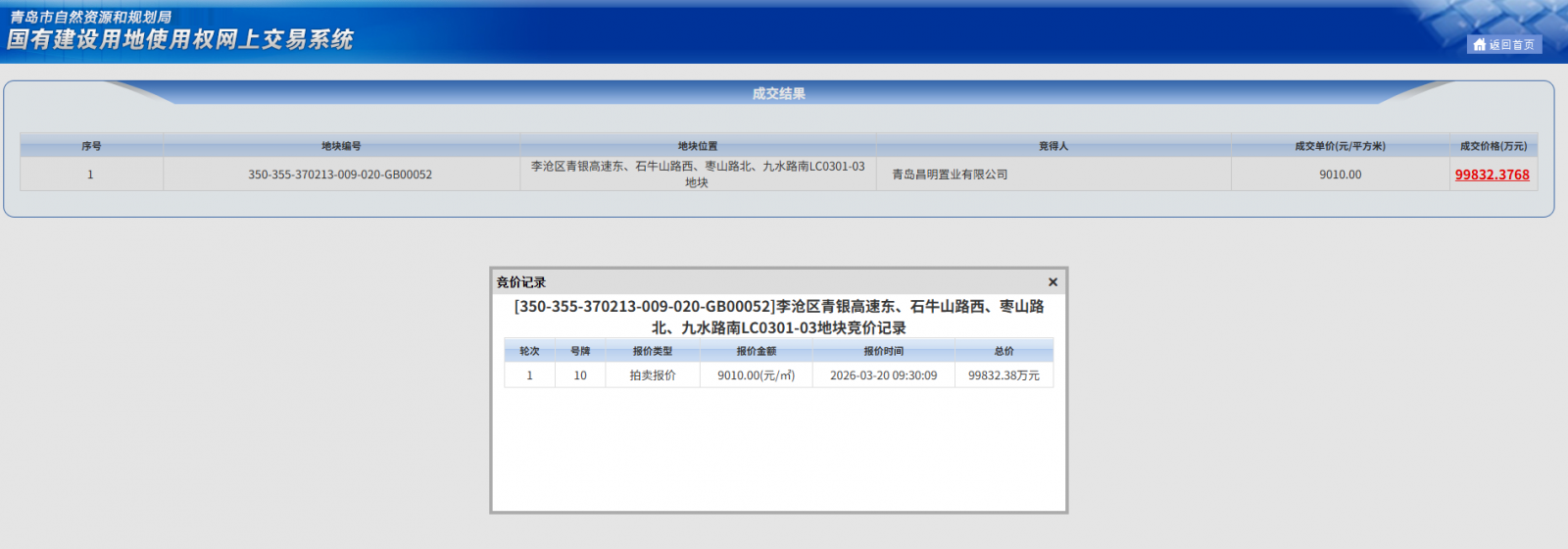The image size is (1568, 549).
Task: Select parcel number 350-355-370213-009-020-GB00052 cell
Action: click(340, 175)
